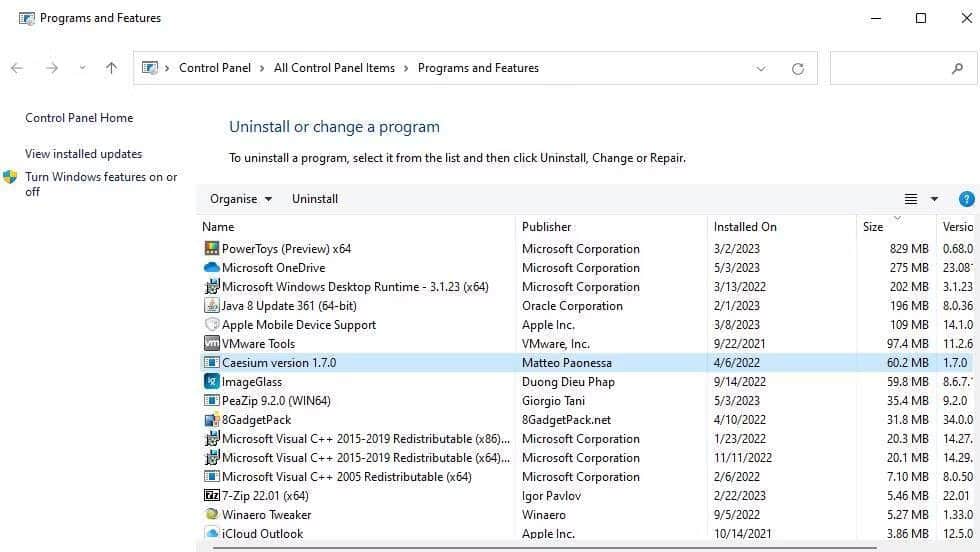
Task: Click the 11/11/2022 installed date
Action: point(742,458)
